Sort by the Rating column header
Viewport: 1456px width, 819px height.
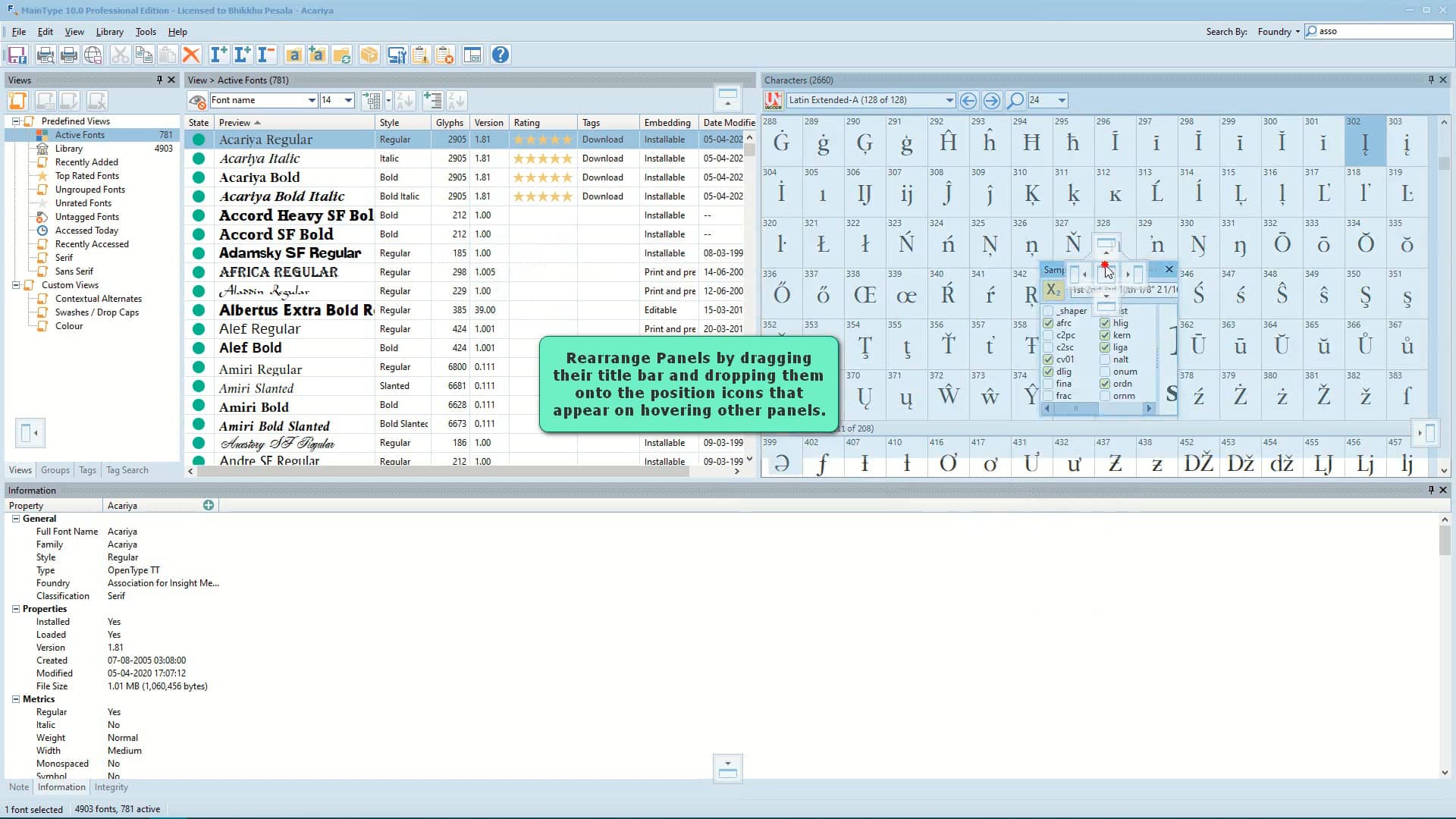[x=543, y=123]
